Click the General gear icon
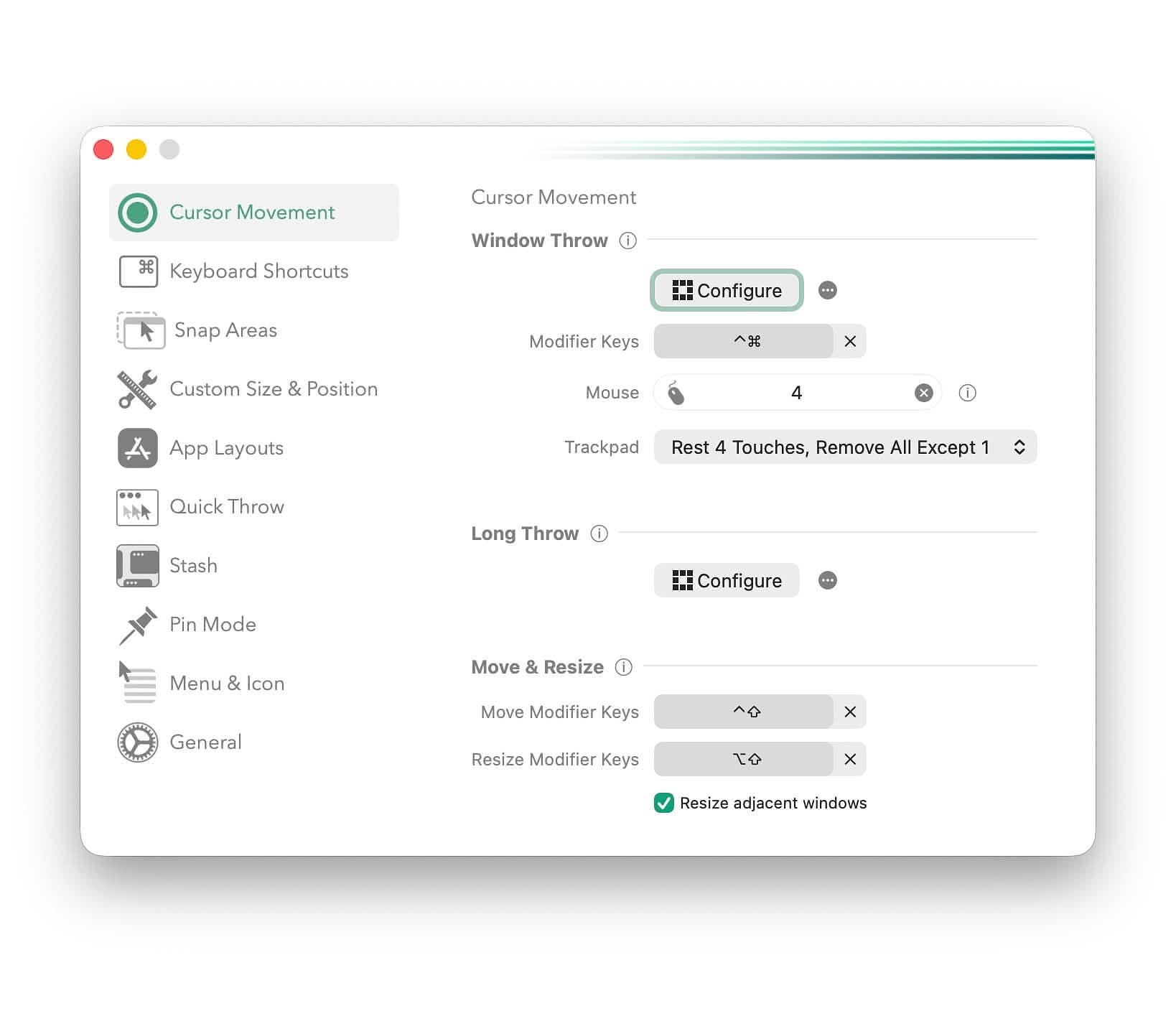Viewport: 1176px width, 1034px height. (136, 742)
